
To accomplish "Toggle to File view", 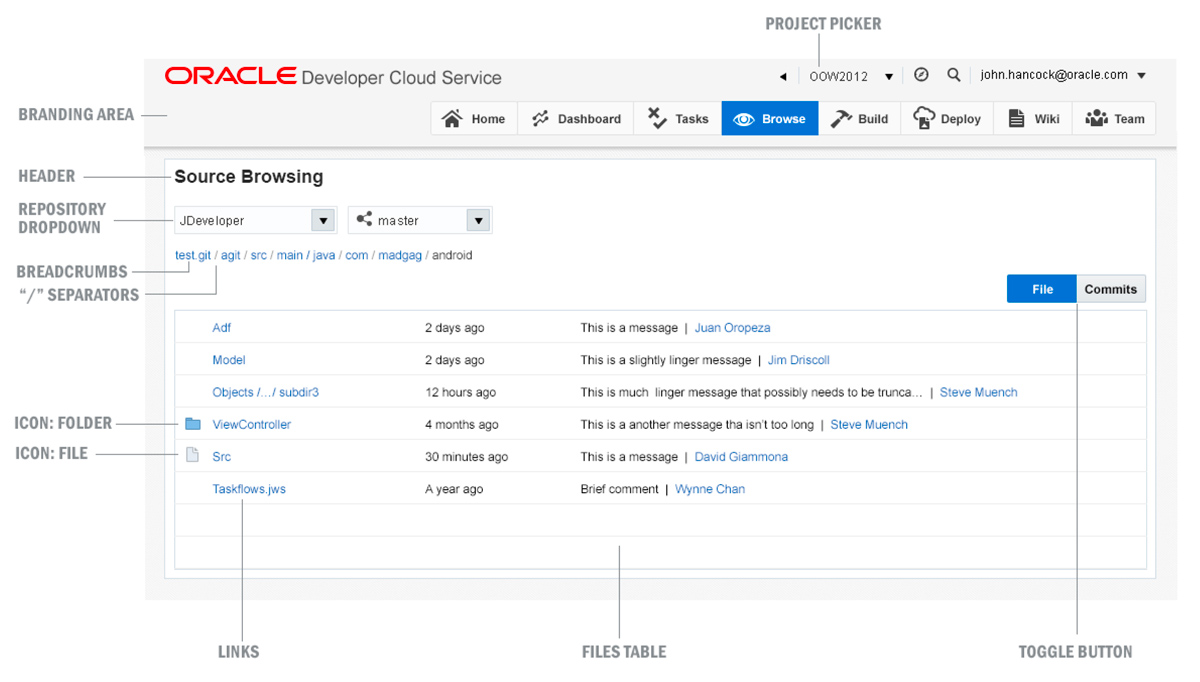I will point(1041,289).
